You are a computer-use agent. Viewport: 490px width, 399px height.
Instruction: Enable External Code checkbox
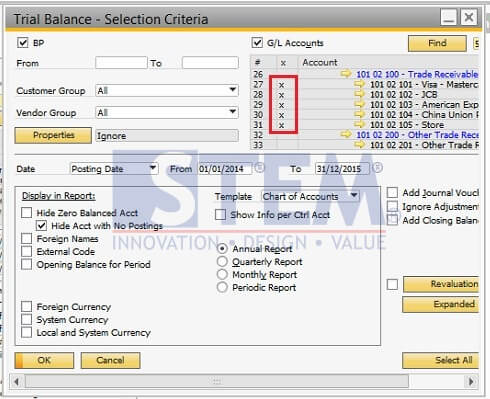pos(26,251)
